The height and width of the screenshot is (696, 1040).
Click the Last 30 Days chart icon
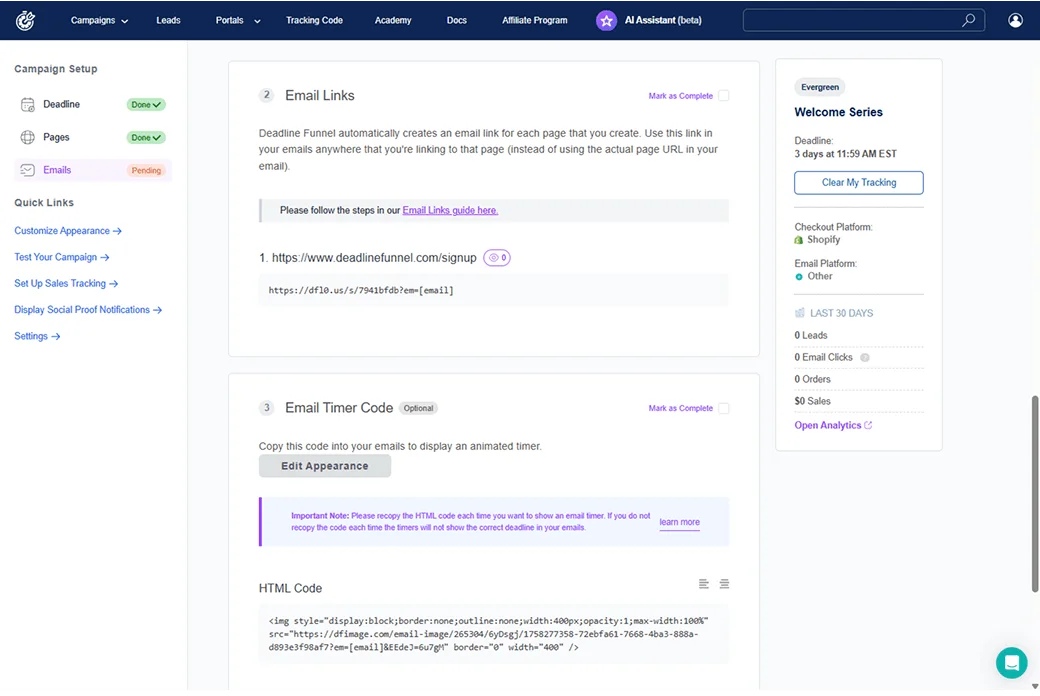point(799,313)
